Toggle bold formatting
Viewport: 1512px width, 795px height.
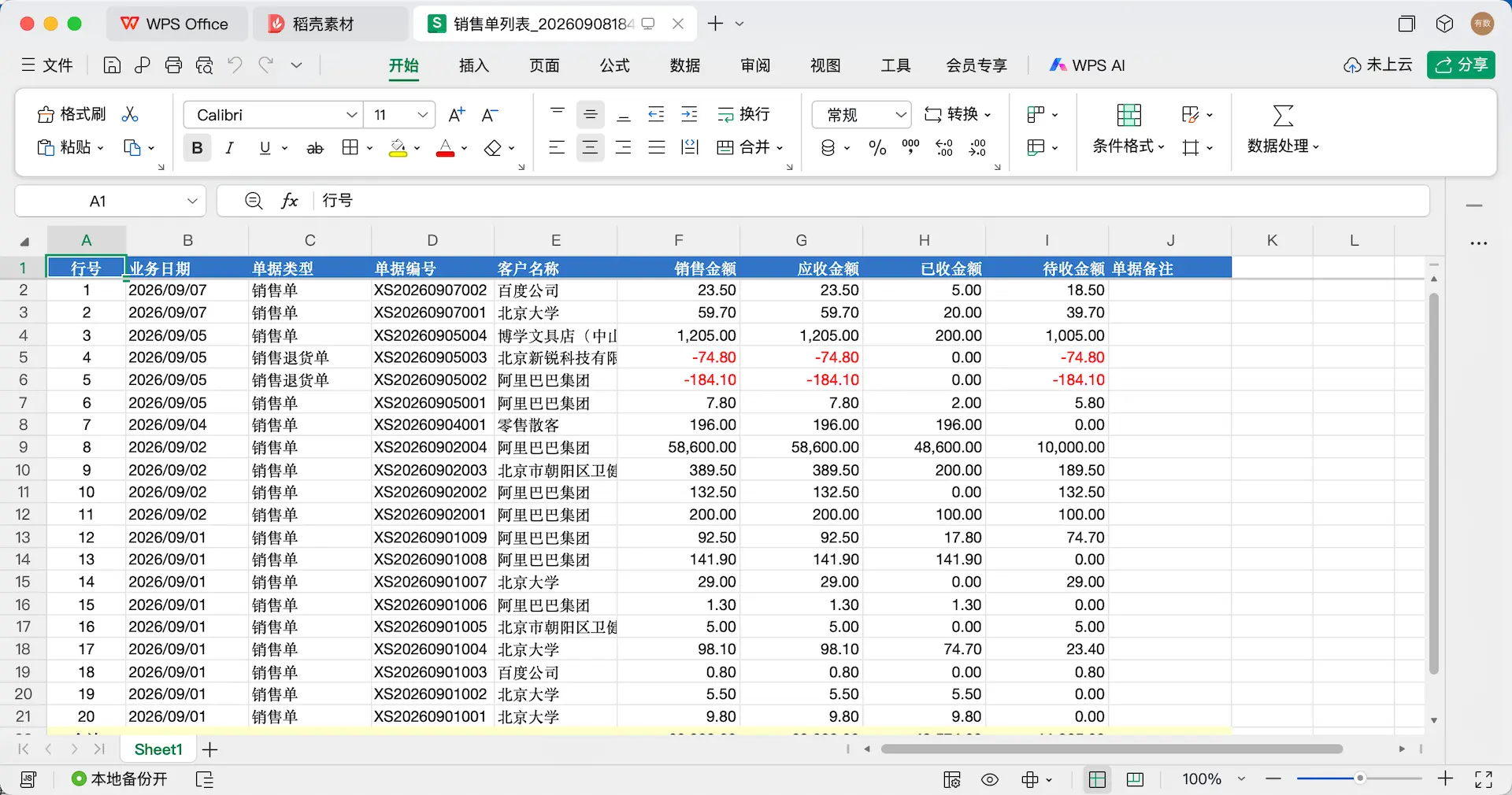pyautogui.click(x=197, y=148)
